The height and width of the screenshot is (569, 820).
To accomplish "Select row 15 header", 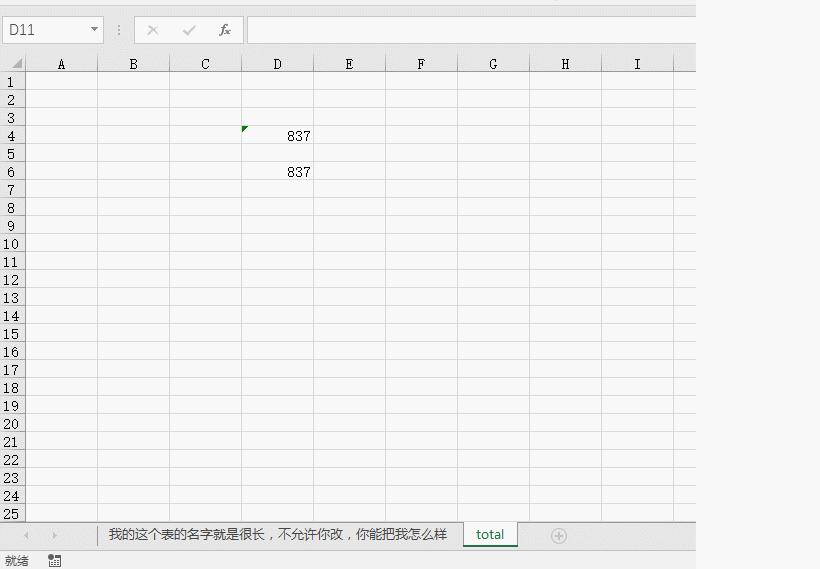I will [13, 334].
